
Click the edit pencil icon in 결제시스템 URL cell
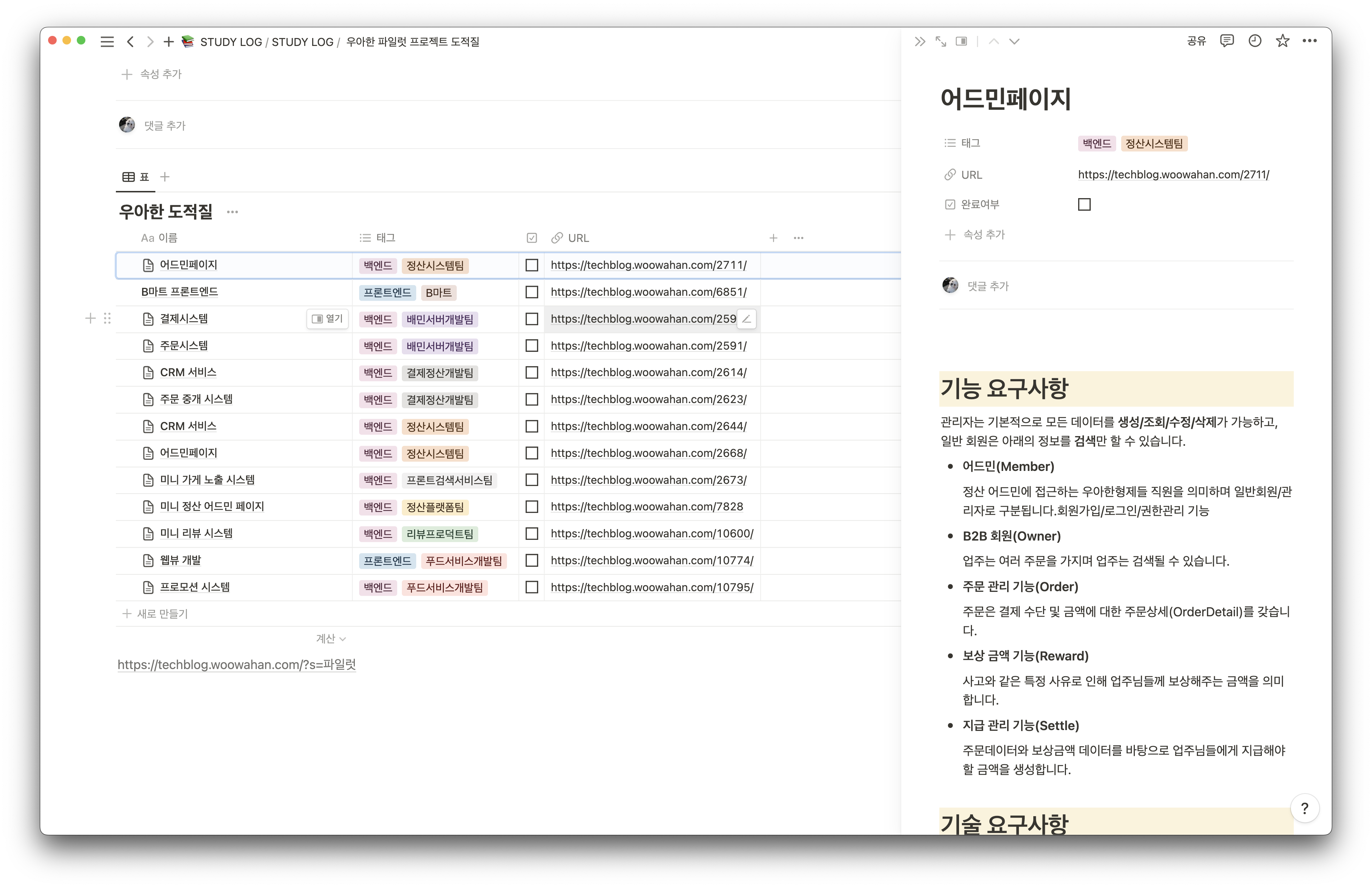pyautogui.click(x=746, y=319)
